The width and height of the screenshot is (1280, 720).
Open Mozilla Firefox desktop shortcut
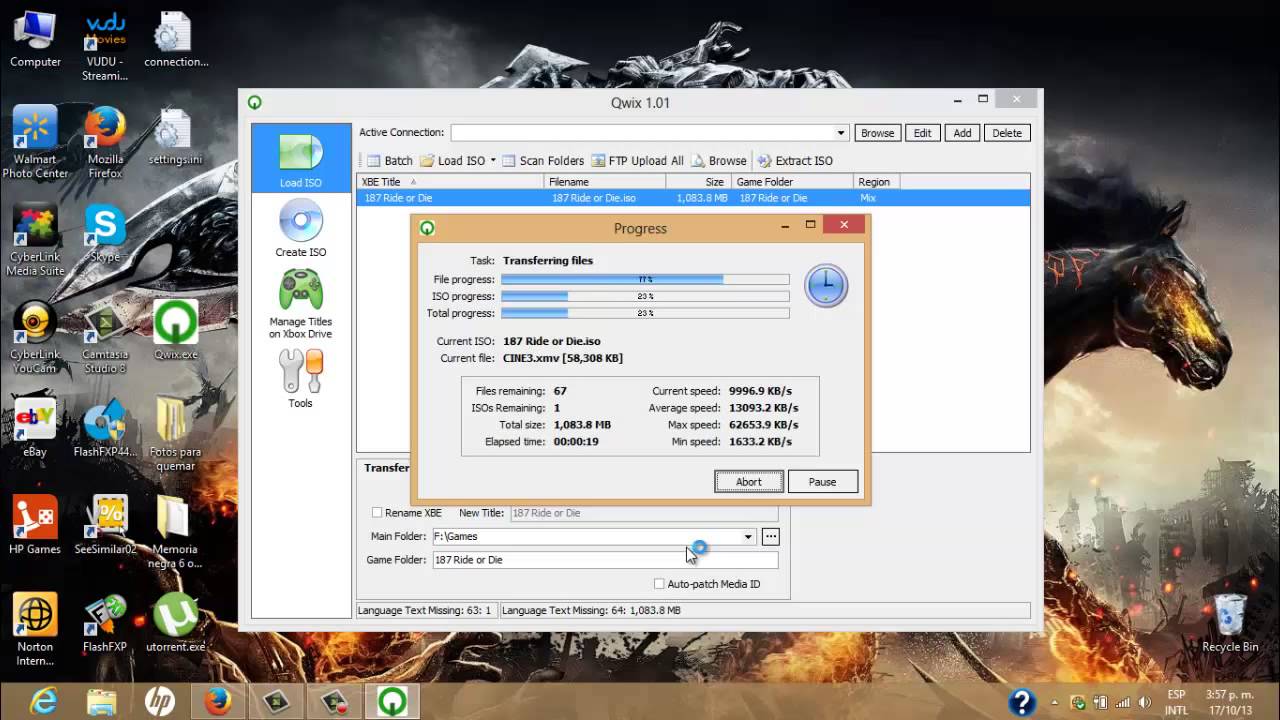(105, 143)
